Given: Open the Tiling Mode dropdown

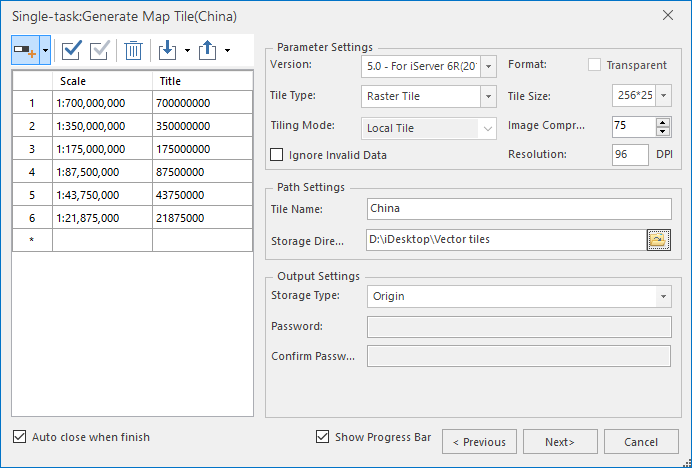Looking at the screenshot, I should click(487, 128).
